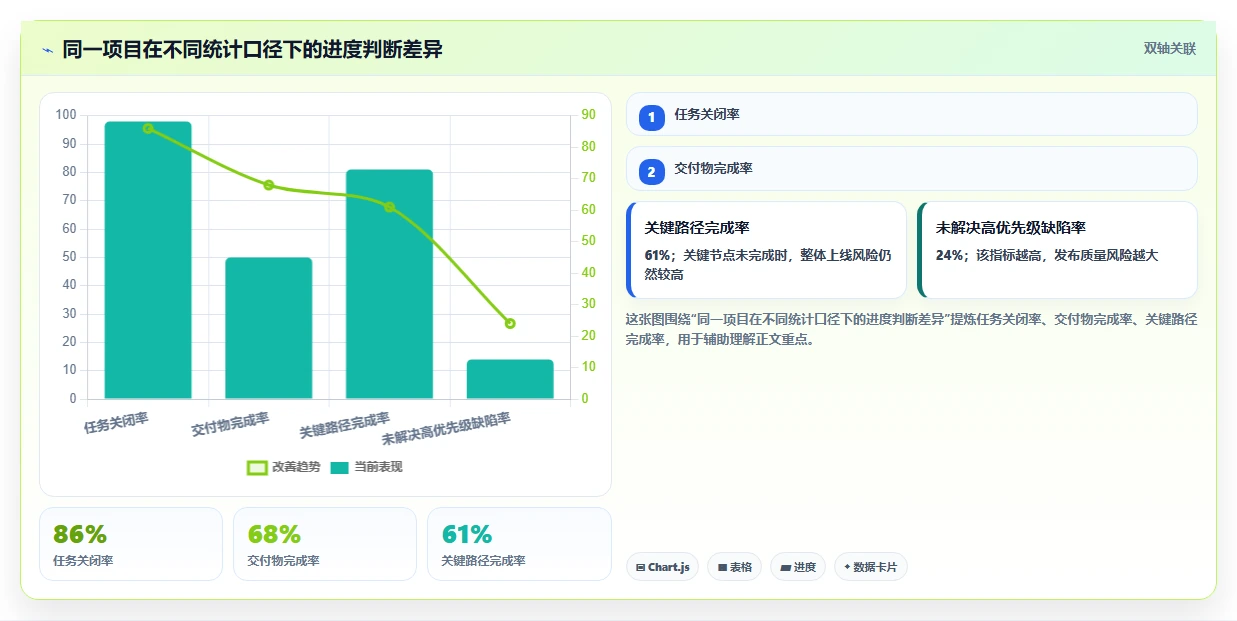1237x621 pixels.
Task: Click the 任务关闭率 bar in chart
Action: (x=148, y=260)
